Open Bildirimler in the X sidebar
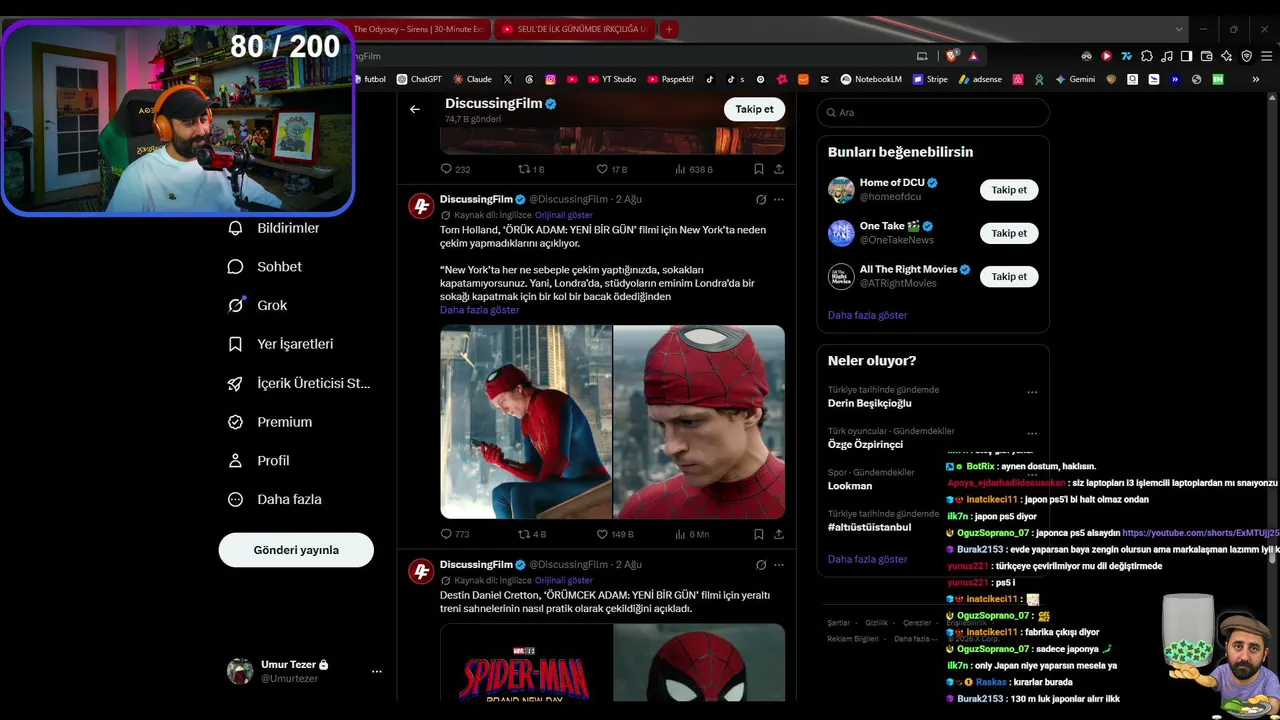The image size is (1280, 720). tap(274, 228)
